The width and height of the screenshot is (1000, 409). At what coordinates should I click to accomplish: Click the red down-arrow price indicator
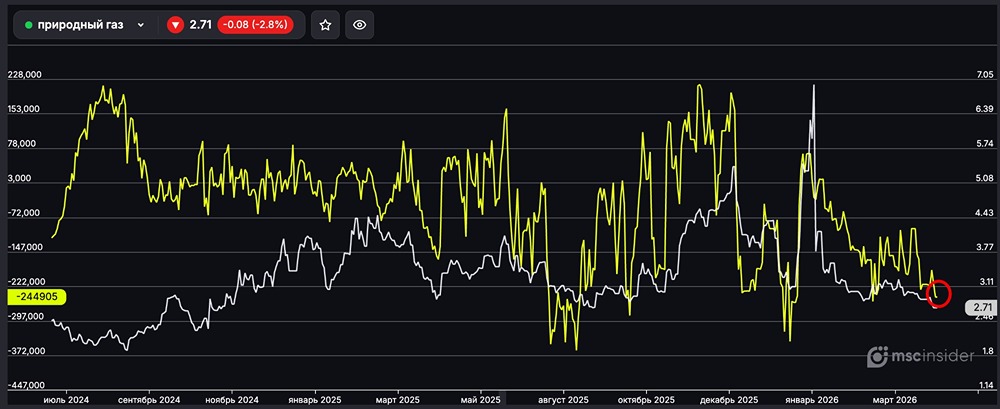(x=176, y=26)
